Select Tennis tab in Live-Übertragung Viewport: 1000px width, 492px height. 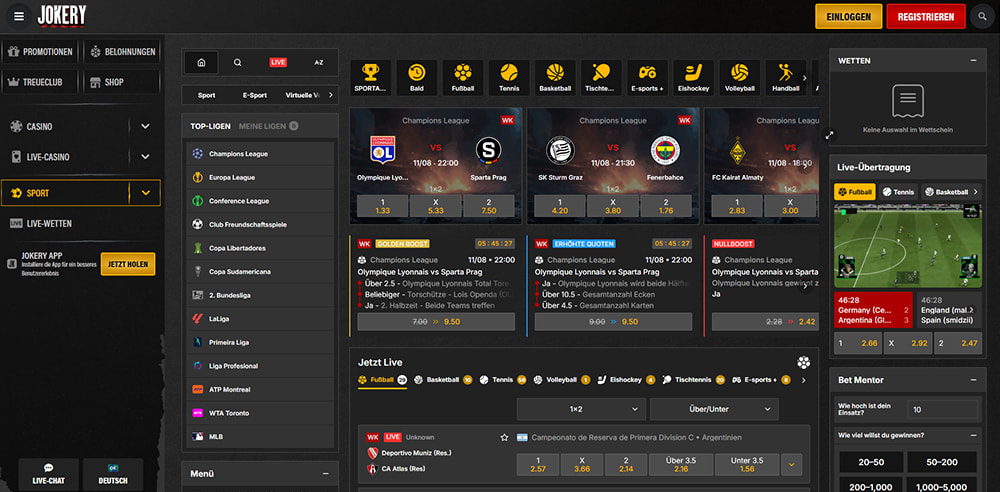click(898, 191)
